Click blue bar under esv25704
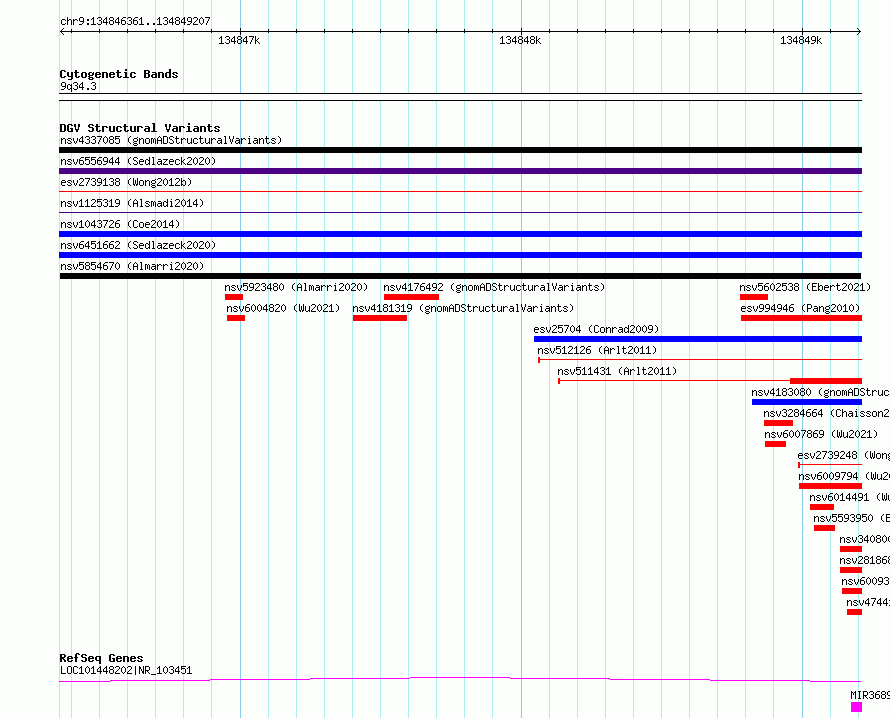This screenshot has width=890, height=718. point(698,339)
